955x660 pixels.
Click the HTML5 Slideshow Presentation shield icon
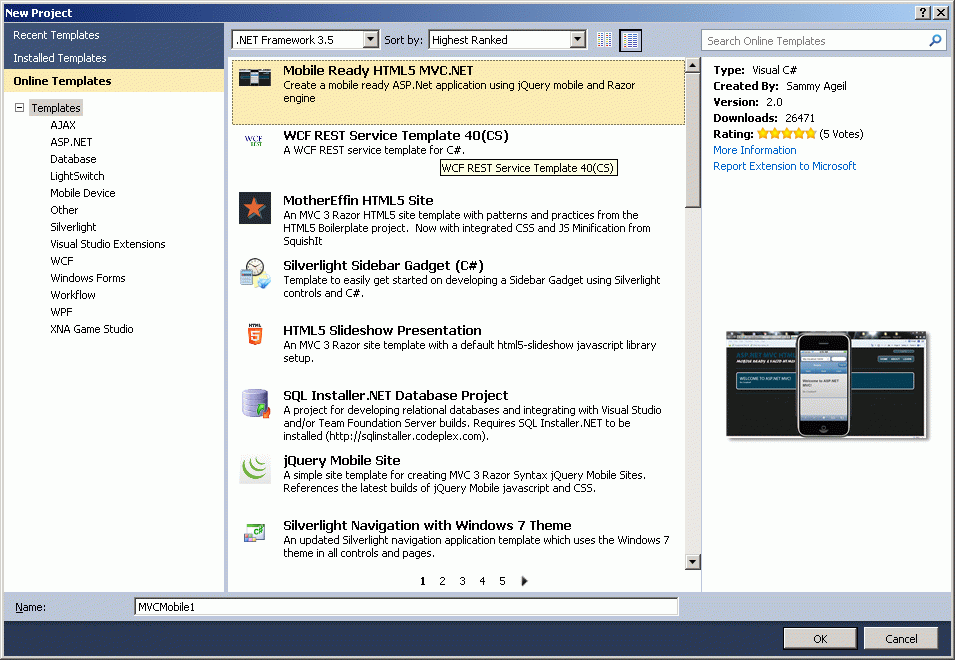tap(255, 334)
